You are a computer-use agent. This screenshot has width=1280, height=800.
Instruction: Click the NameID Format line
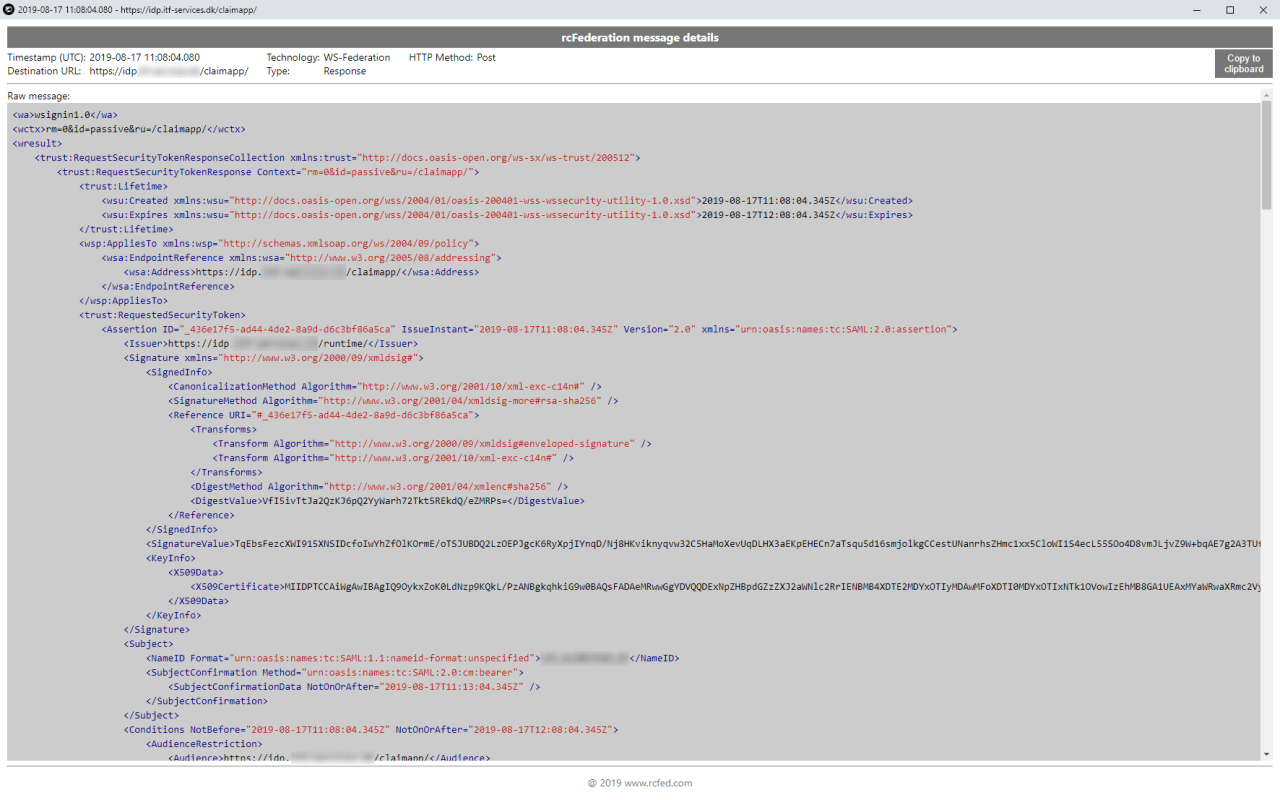pyautogui.click(x=413, y=658)
